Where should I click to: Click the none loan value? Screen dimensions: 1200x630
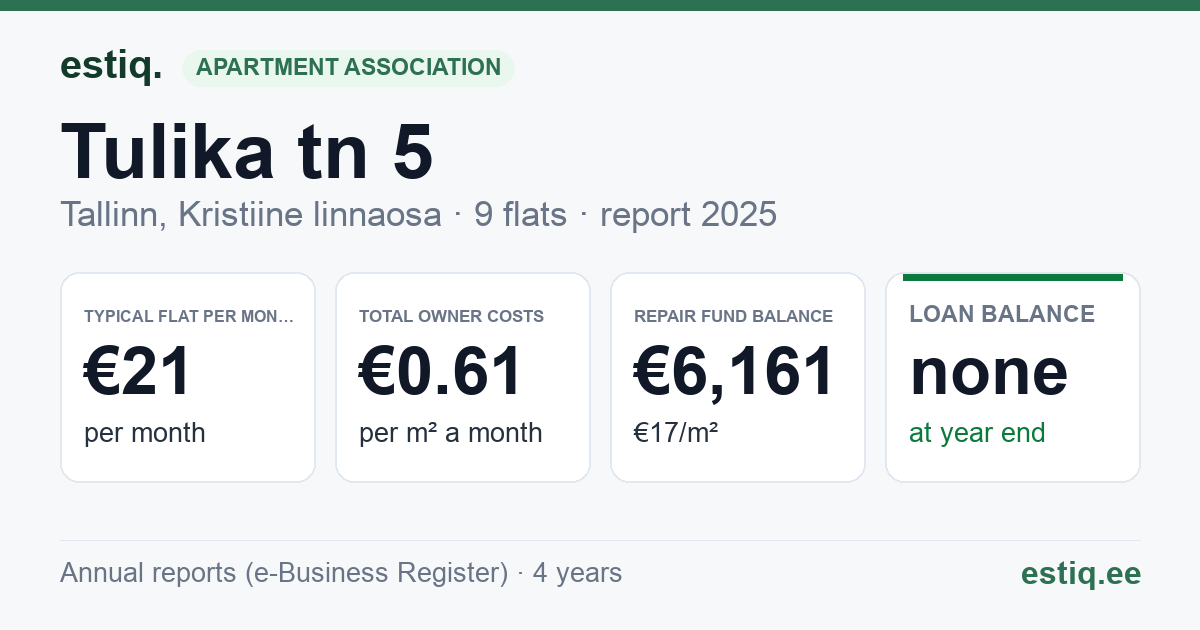(x=989, y=371)
